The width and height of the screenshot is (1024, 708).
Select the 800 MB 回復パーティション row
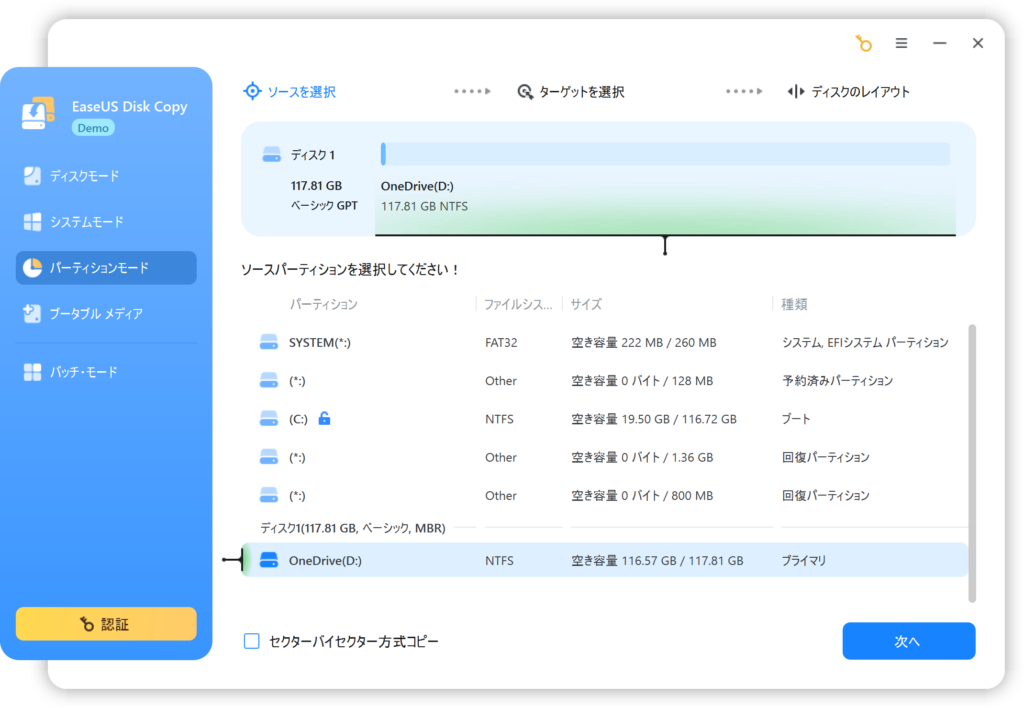605,496
